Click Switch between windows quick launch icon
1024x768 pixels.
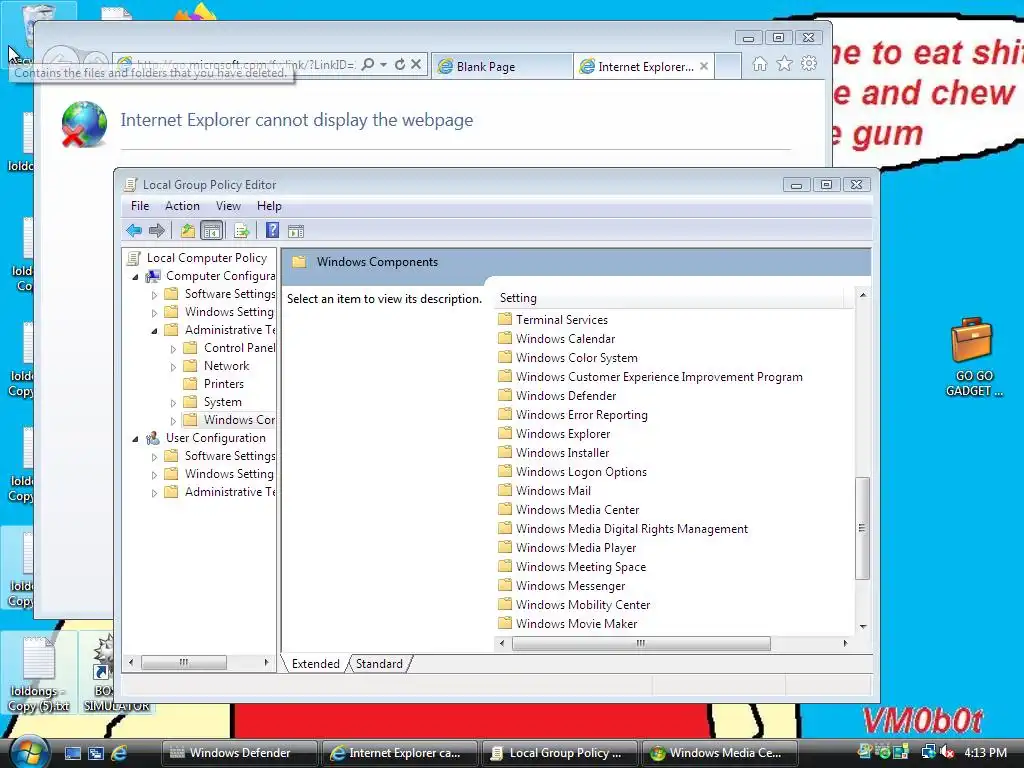tap(95, 753)
